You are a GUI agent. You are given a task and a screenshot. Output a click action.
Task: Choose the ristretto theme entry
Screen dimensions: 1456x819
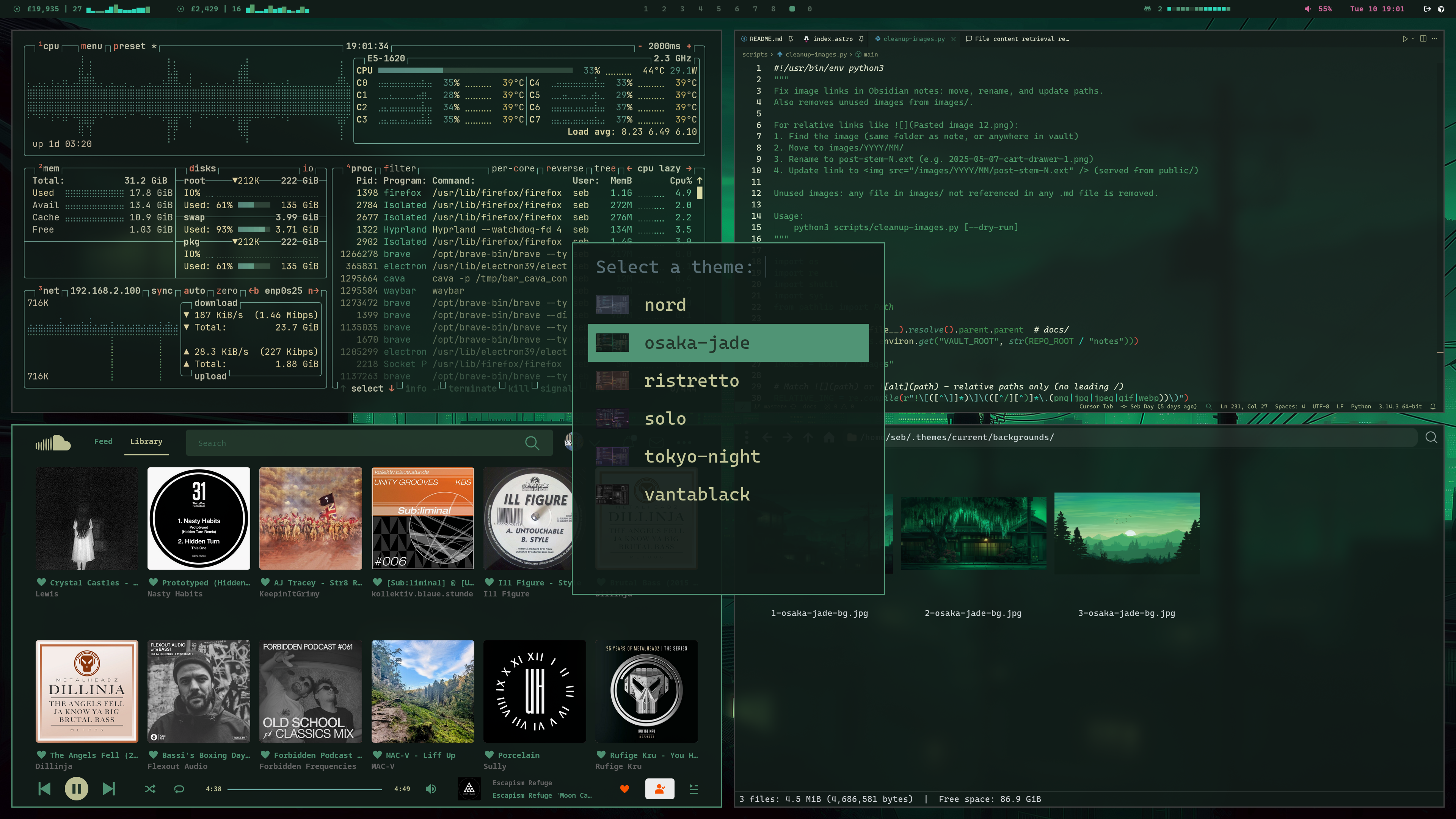(691, 380)
